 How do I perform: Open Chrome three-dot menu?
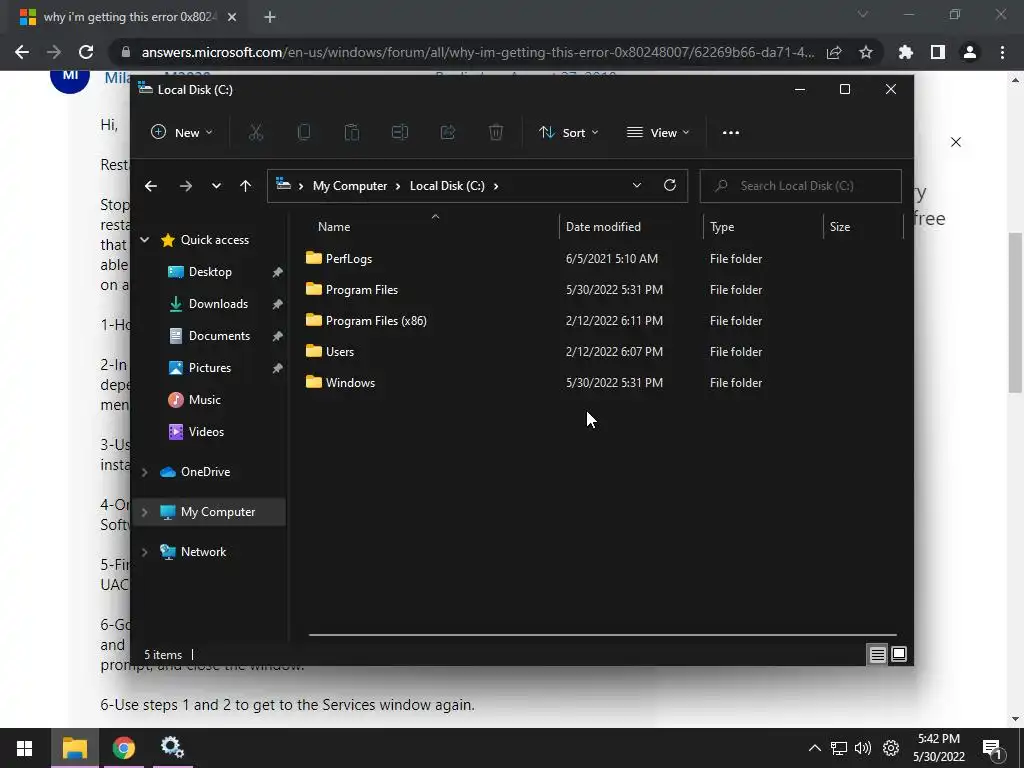(1002, 52)
